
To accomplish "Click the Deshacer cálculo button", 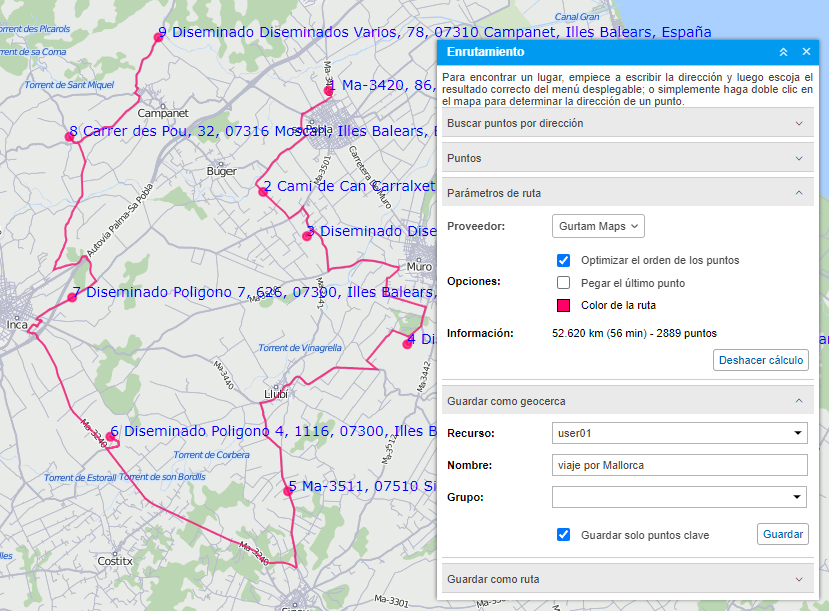I will (x=760, y=360).
